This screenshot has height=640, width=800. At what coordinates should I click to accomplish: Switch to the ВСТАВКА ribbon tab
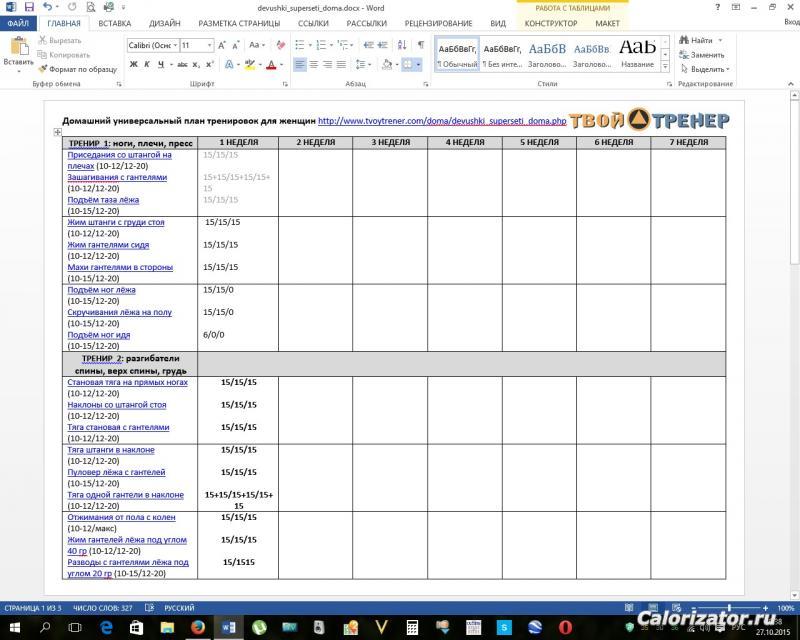114,22
